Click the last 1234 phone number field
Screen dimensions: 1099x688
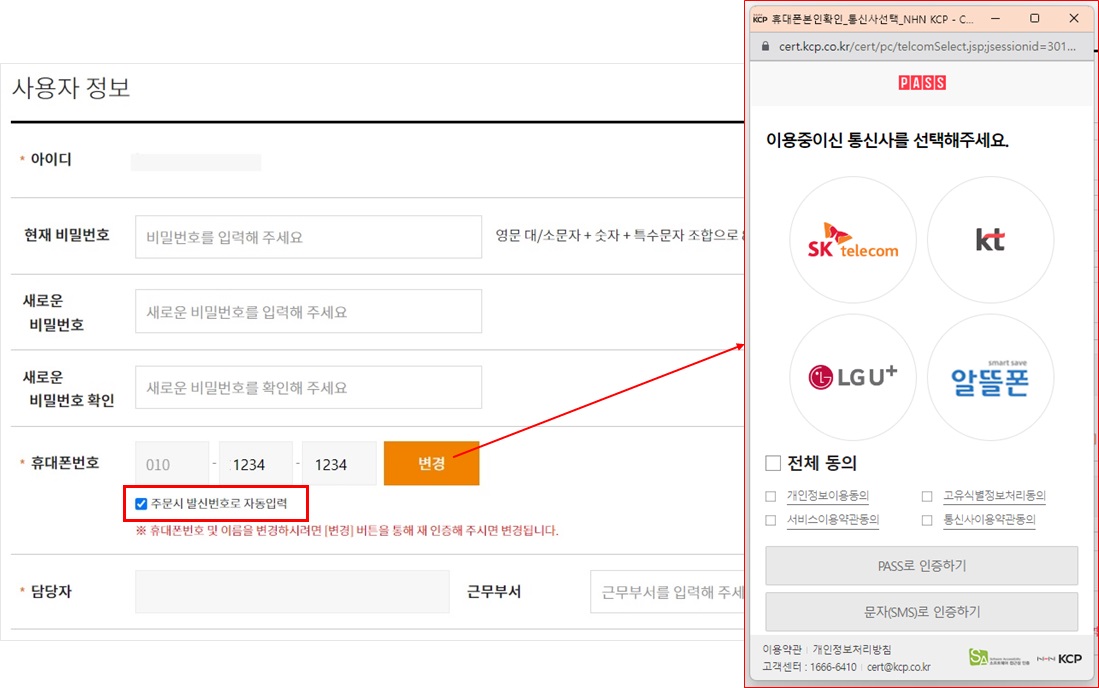point(339,463)
